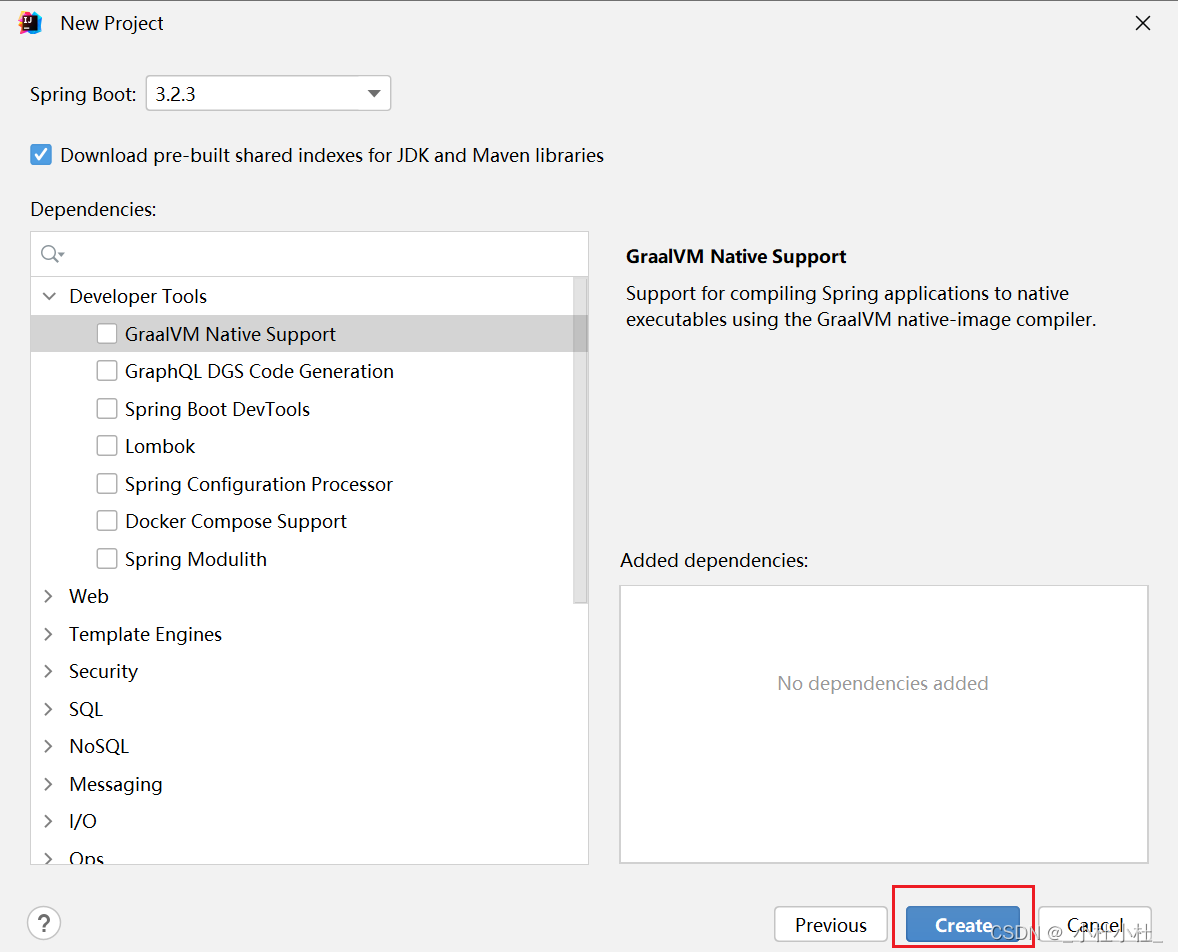
Task: Select the Messaging tree label
Action: (116, 784)
